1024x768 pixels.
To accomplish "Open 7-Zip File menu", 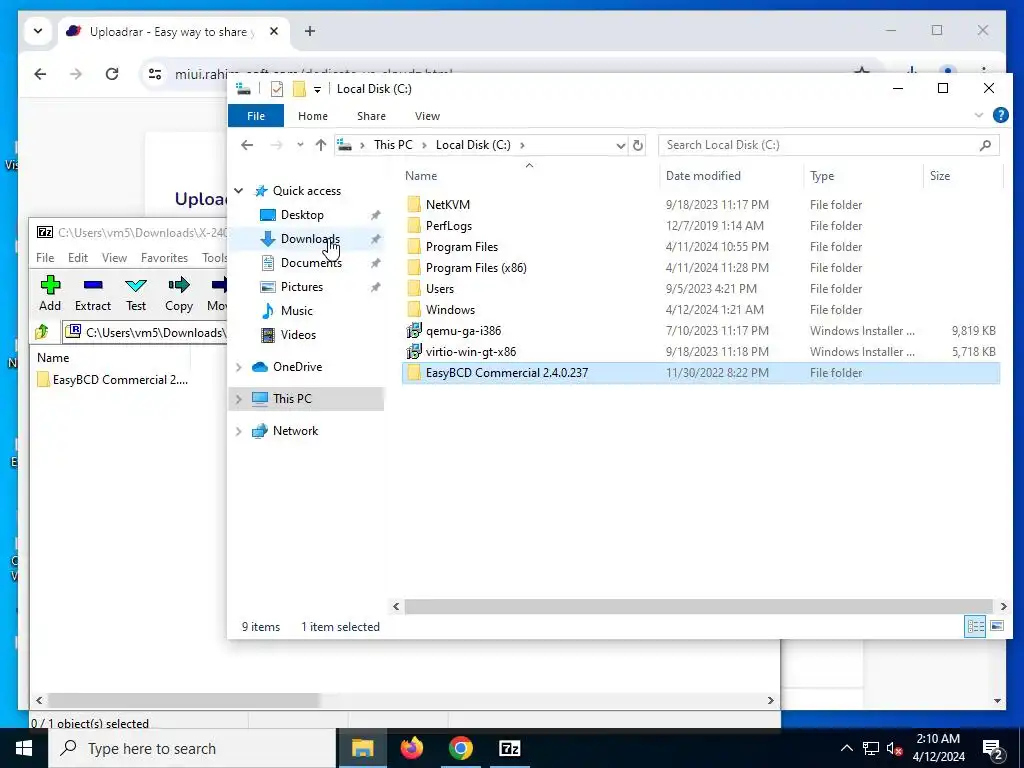I will coord(45,257).
